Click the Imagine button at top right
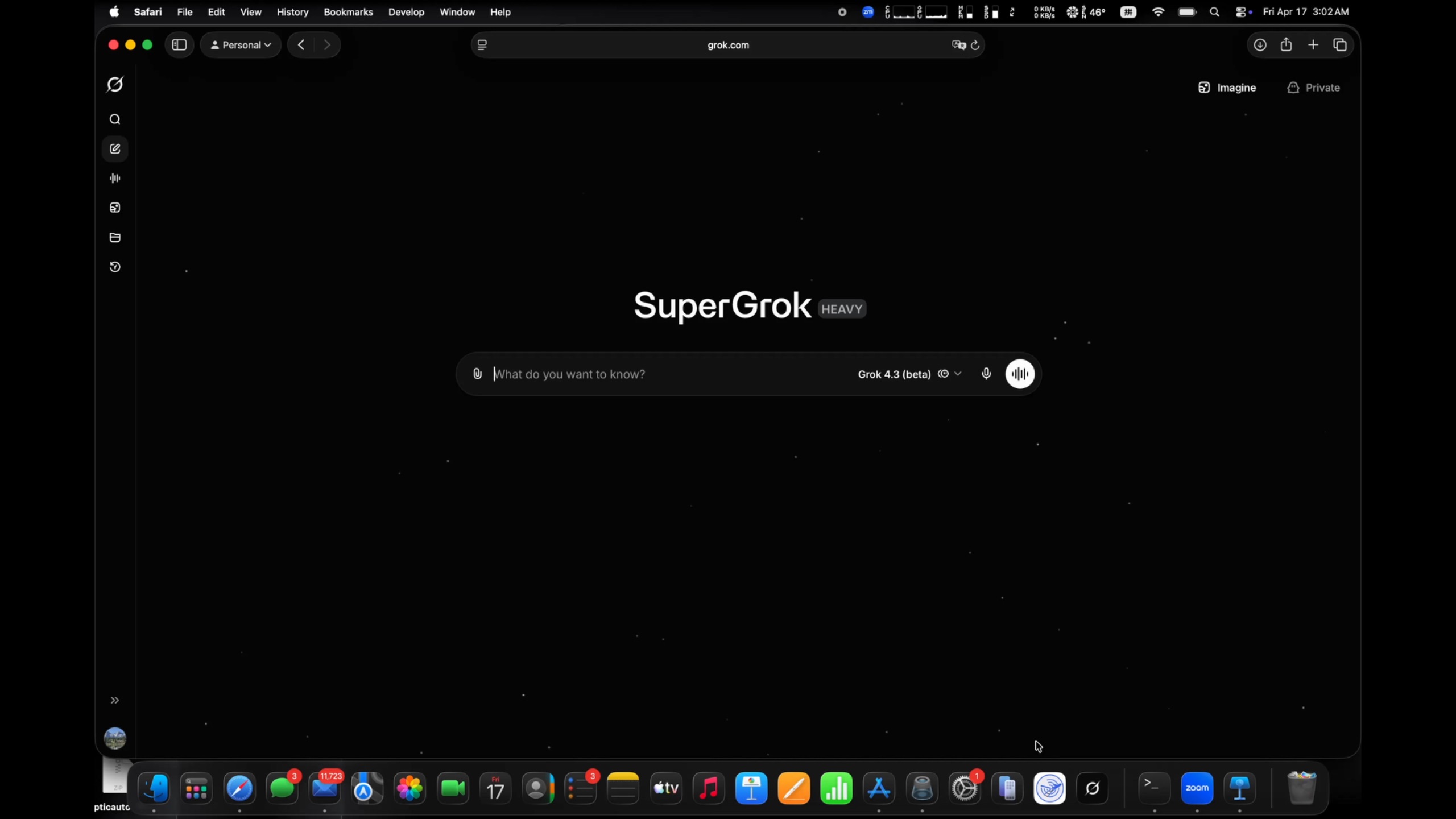 (1227, 88)
